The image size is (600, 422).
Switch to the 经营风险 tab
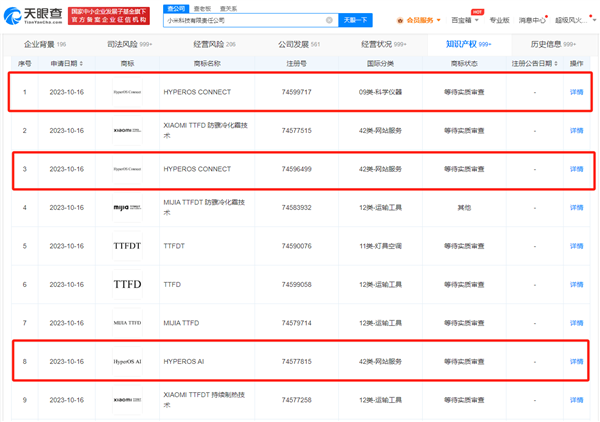point(214,44)
